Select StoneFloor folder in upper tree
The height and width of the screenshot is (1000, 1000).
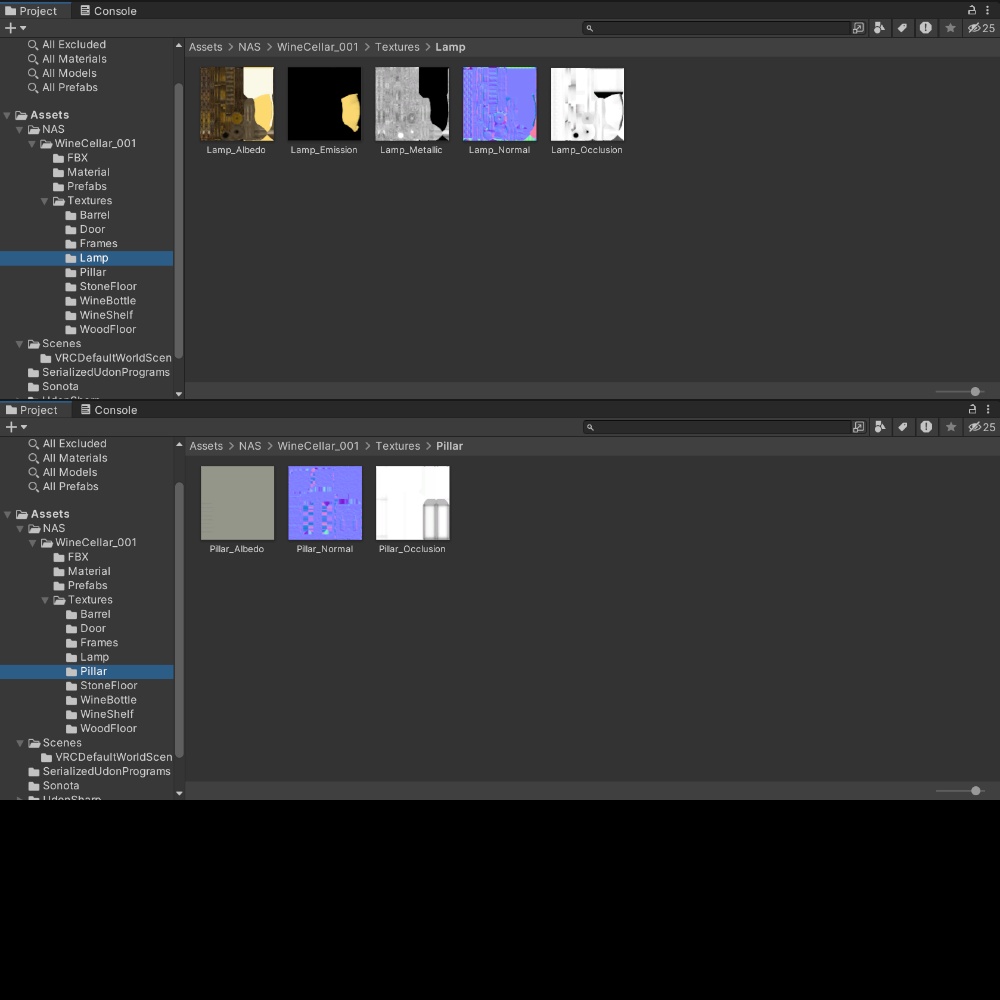[x=101, y=287]
